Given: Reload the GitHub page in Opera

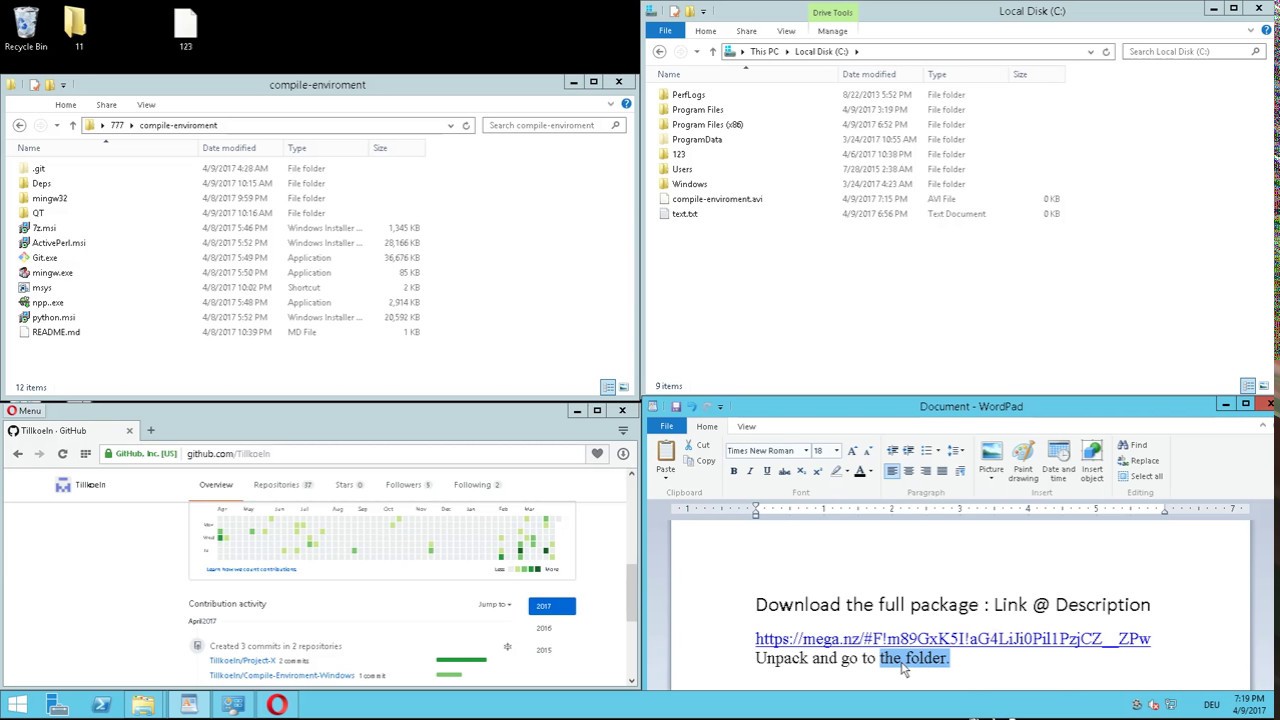Looking at the screenshot, I should coord(62,454).
